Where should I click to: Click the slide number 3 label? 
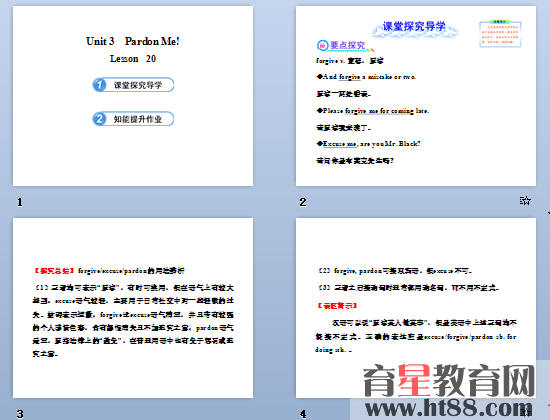tap(20, 414)
